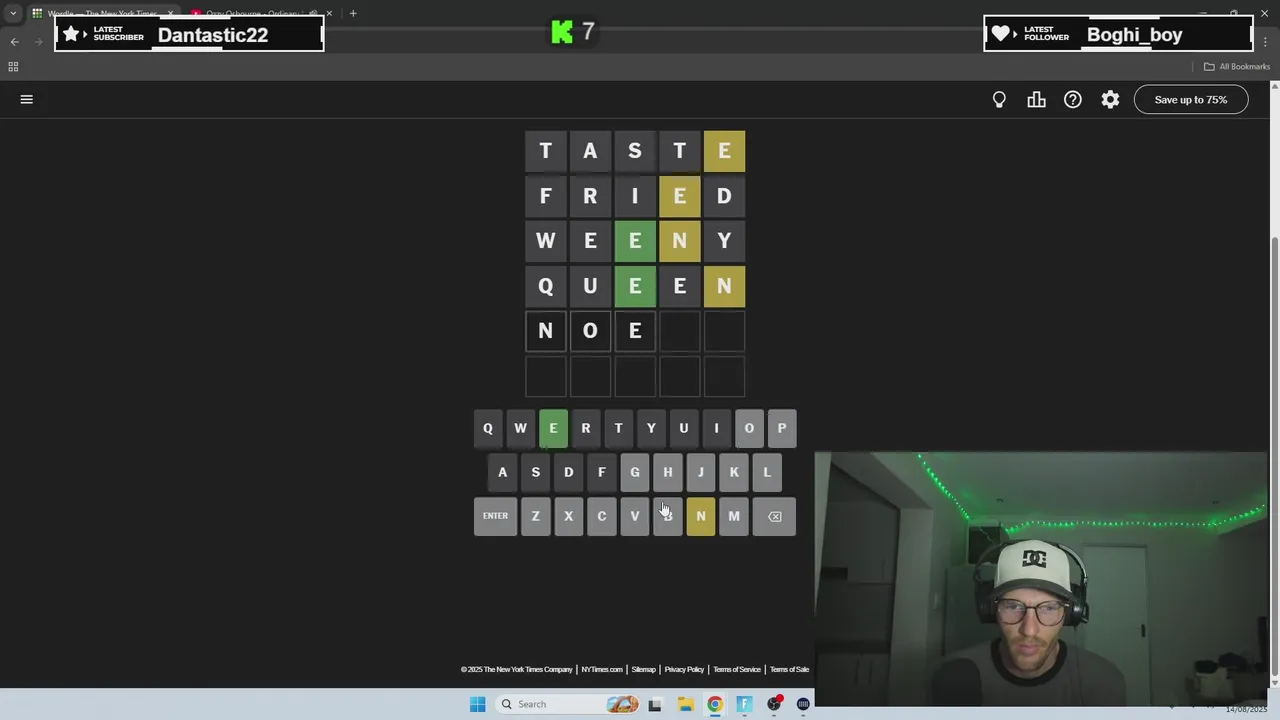This screenshot has width=1280, height=720.
Task: Click the H key on the Wordle keyboard
Action: pyautogui.click(x=667, y=472)
